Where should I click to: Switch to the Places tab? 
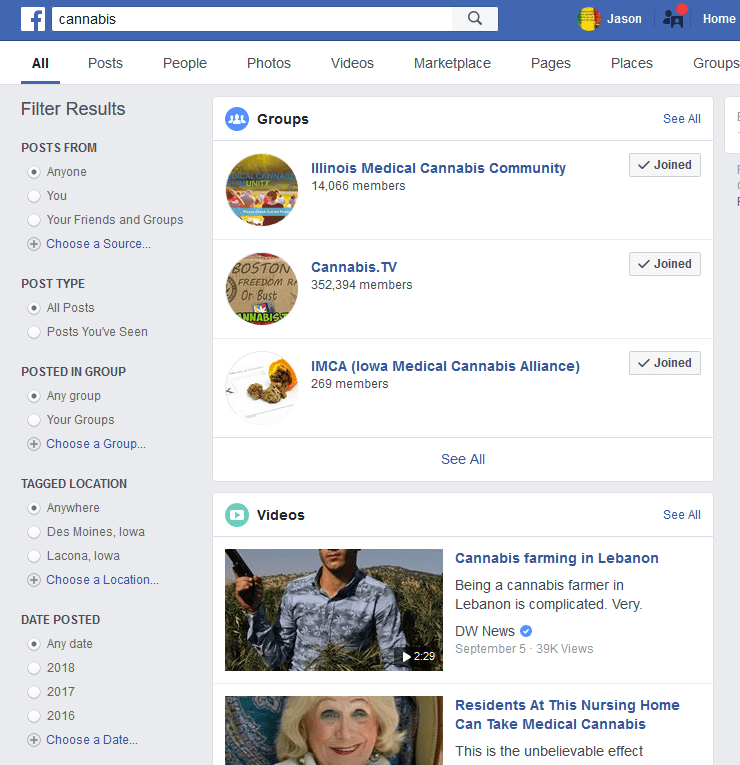(631, 63)
